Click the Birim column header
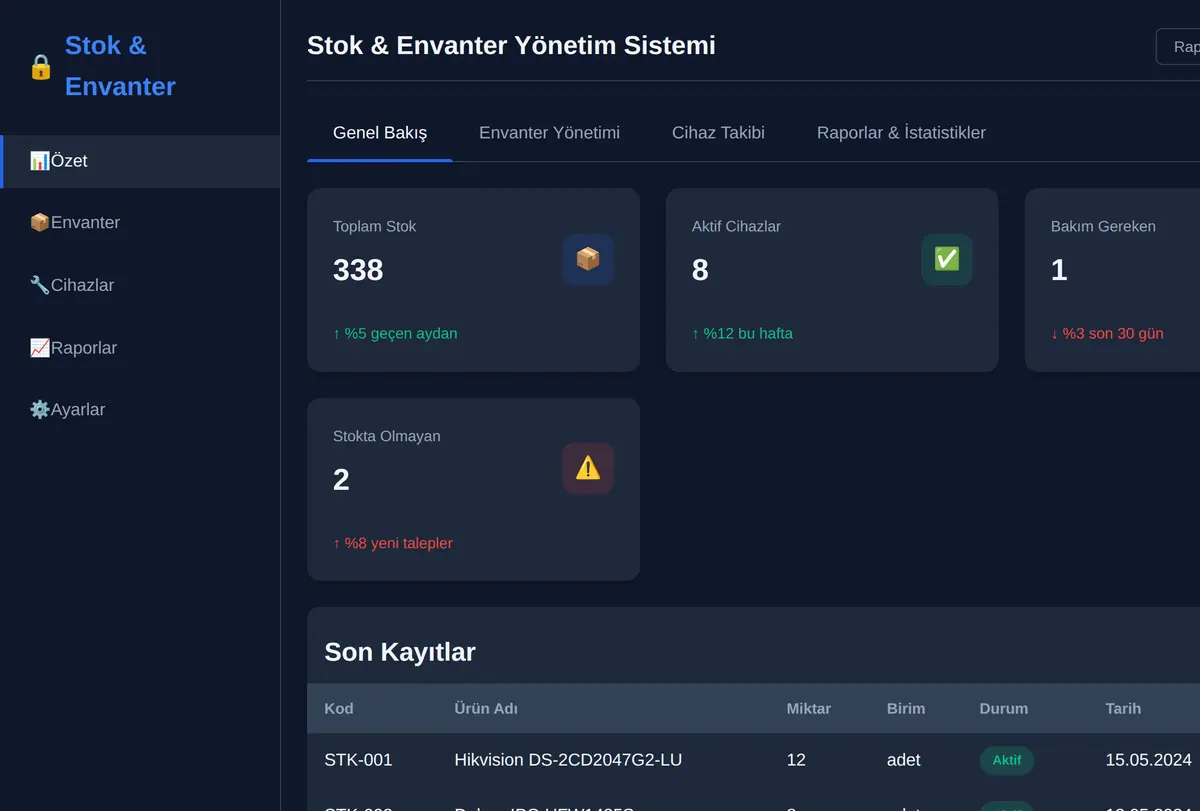 906,709
